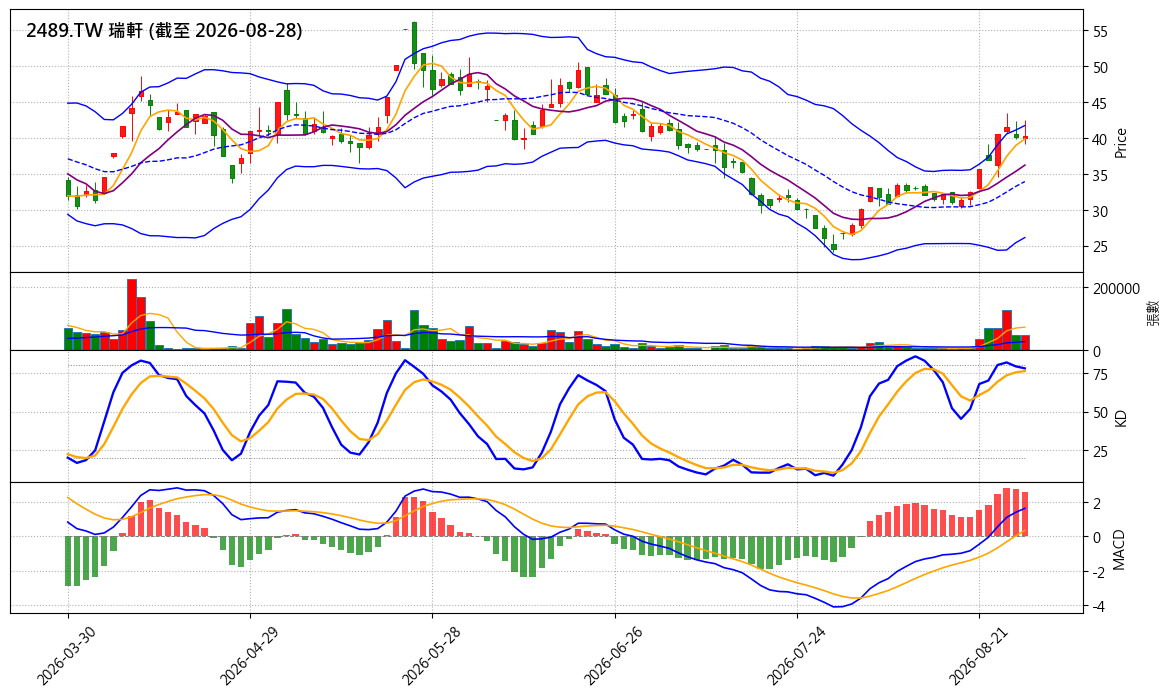Click the date label 2026-06-26

pyautogui.click(x=614, y=655)
